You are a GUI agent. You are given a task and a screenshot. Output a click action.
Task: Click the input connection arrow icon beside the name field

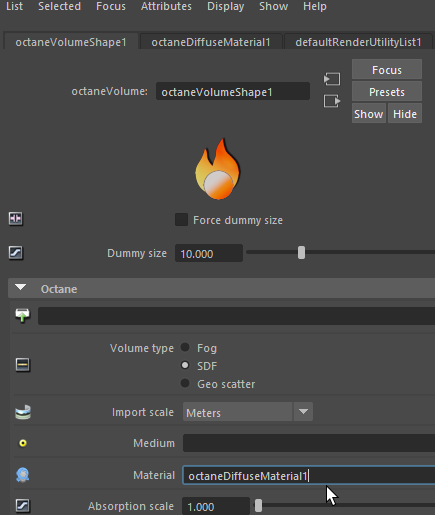coord(332,79)
